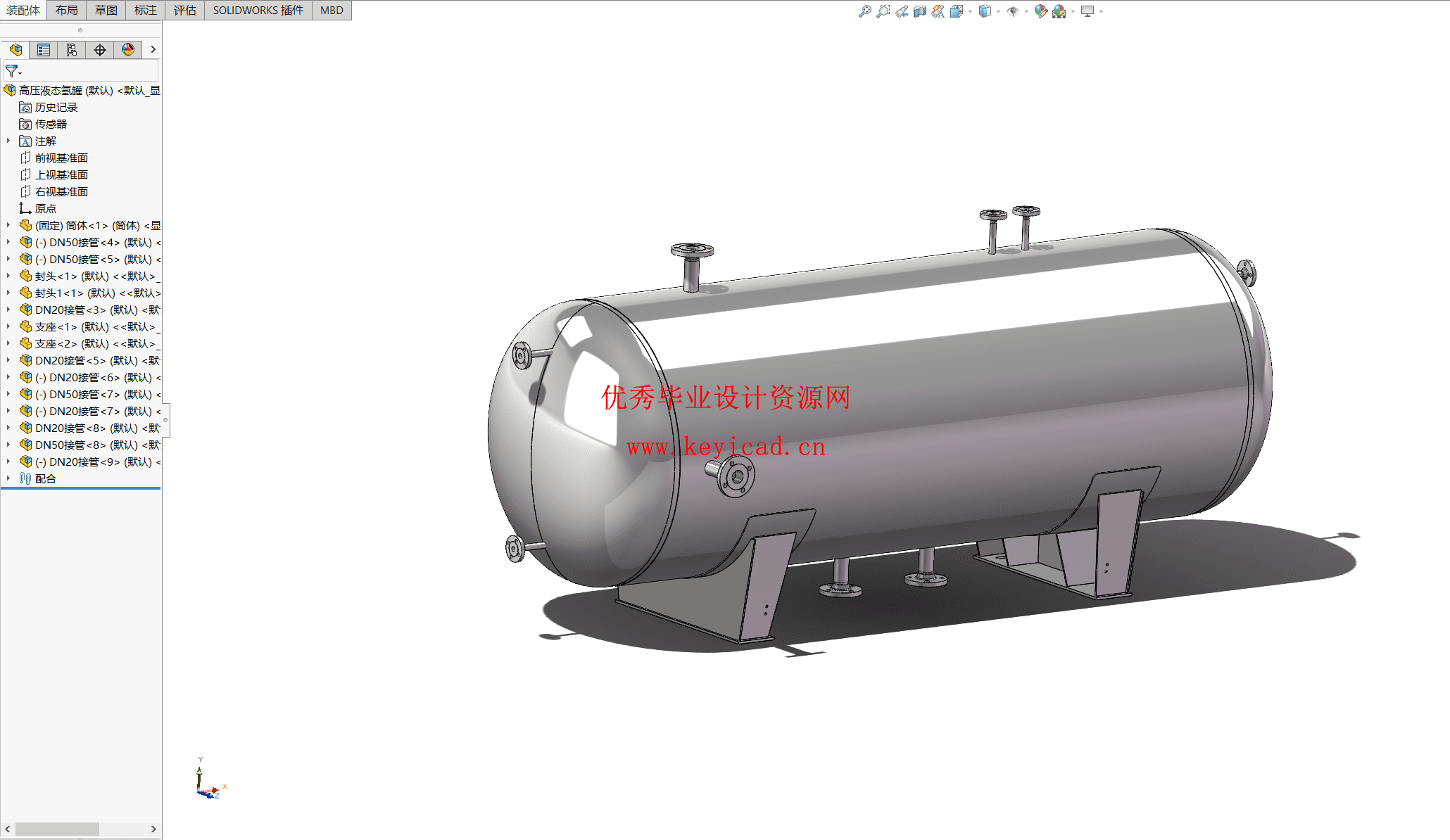Select the 传感器 folder
The width and height of the screenshot is (1450, 840).
pos(43,125)
